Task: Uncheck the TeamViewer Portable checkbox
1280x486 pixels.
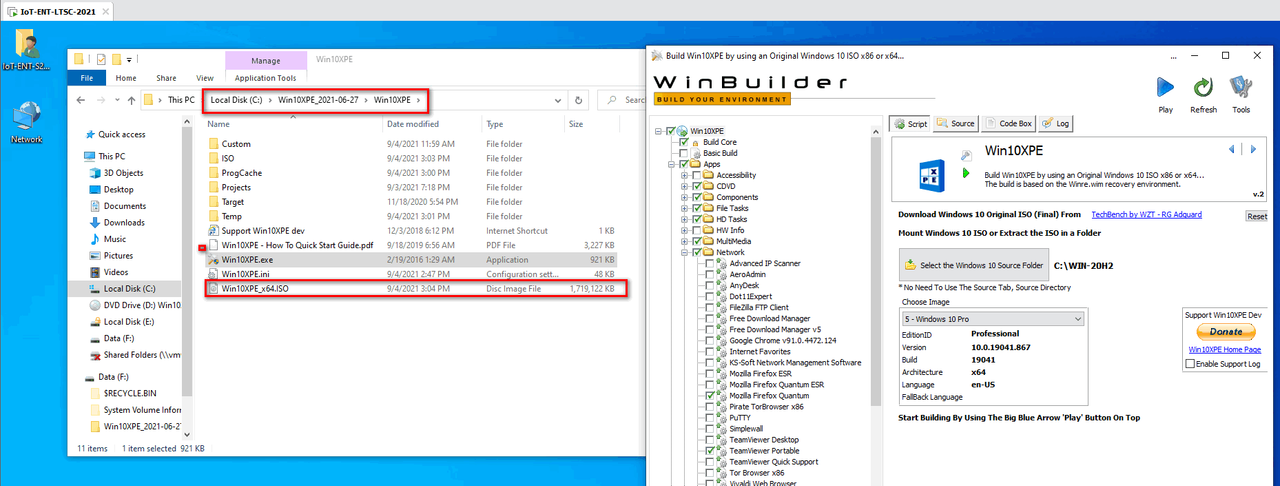Action: click(709, 451)
